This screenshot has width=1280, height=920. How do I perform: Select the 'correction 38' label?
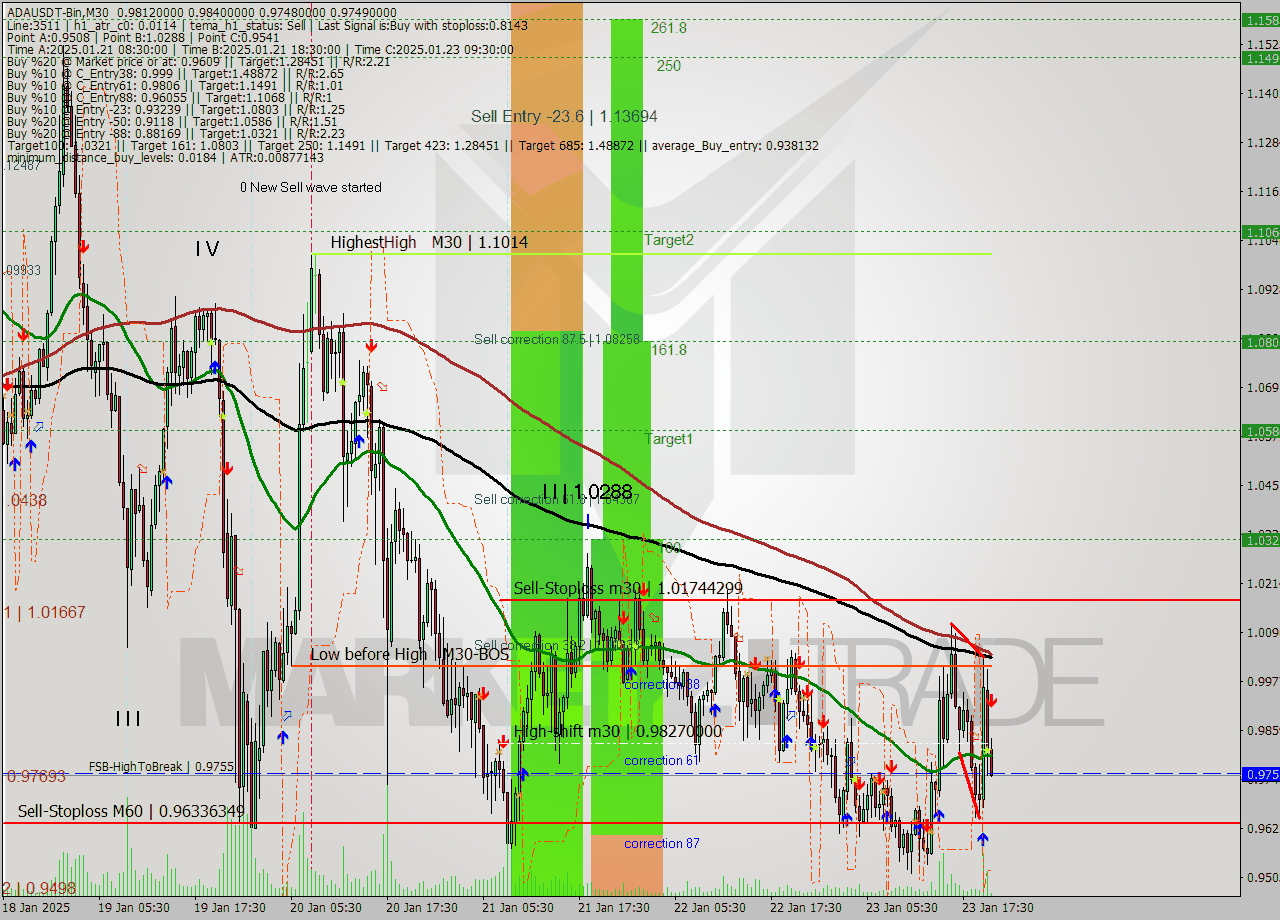tap(662, 684)
